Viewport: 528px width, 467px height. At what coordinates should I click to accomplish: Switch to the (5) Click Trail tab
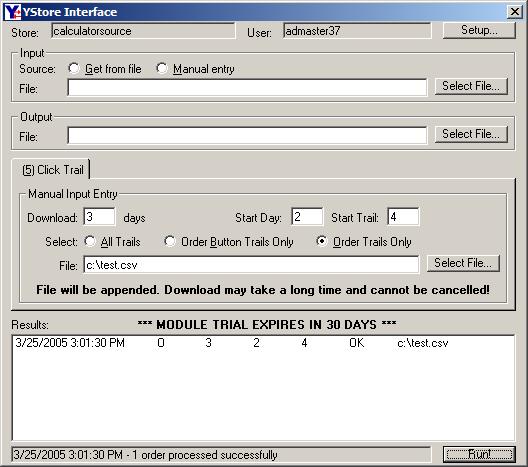tap(53, 170)
